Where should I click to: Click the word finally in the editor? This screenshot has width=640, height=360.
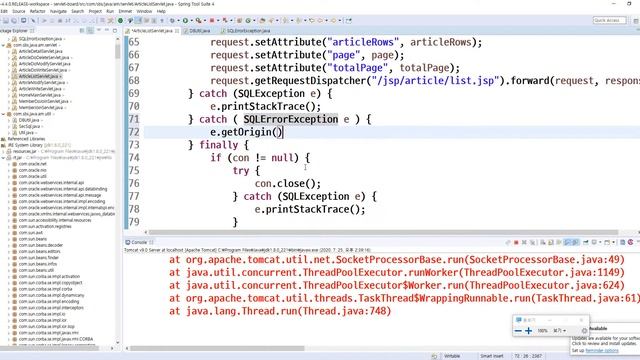point(218,145)
